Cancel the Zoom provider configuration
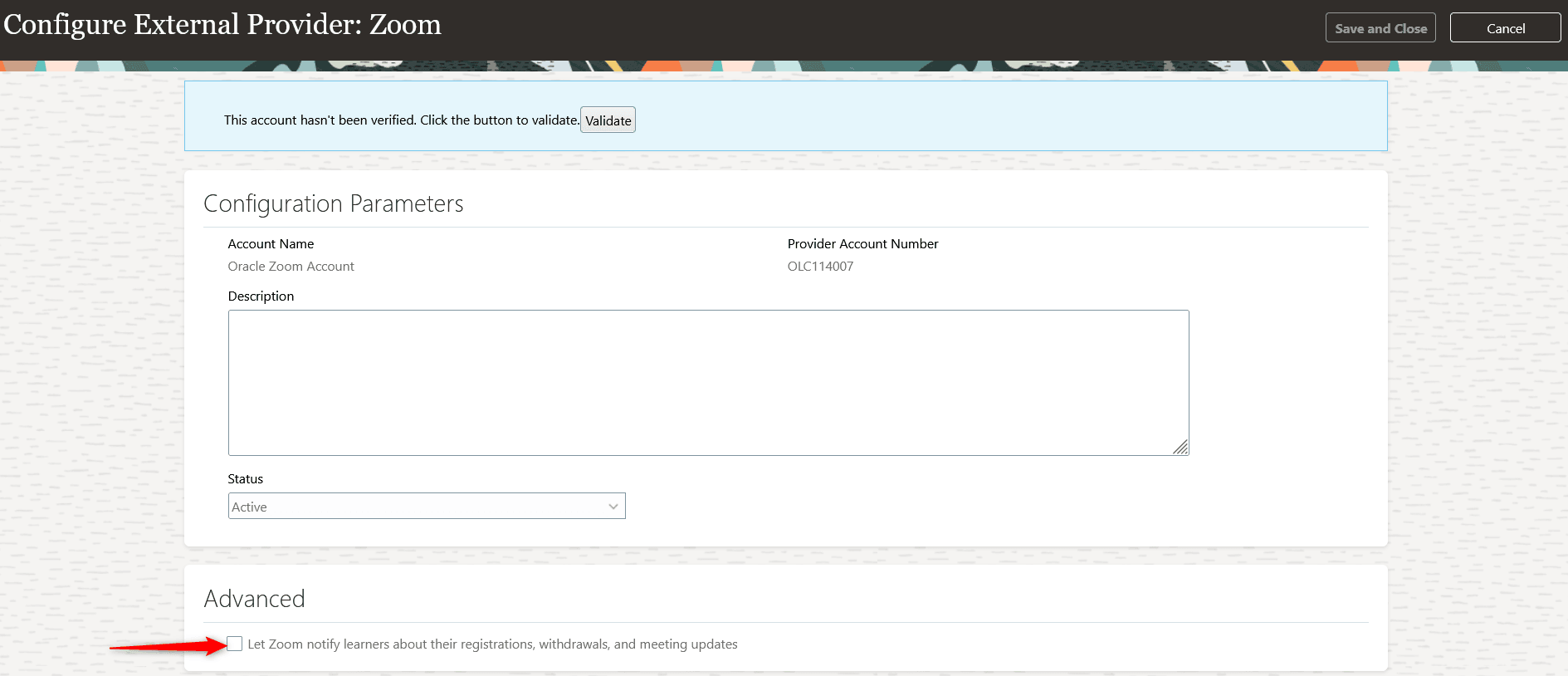 click(x=1505, y=28)
